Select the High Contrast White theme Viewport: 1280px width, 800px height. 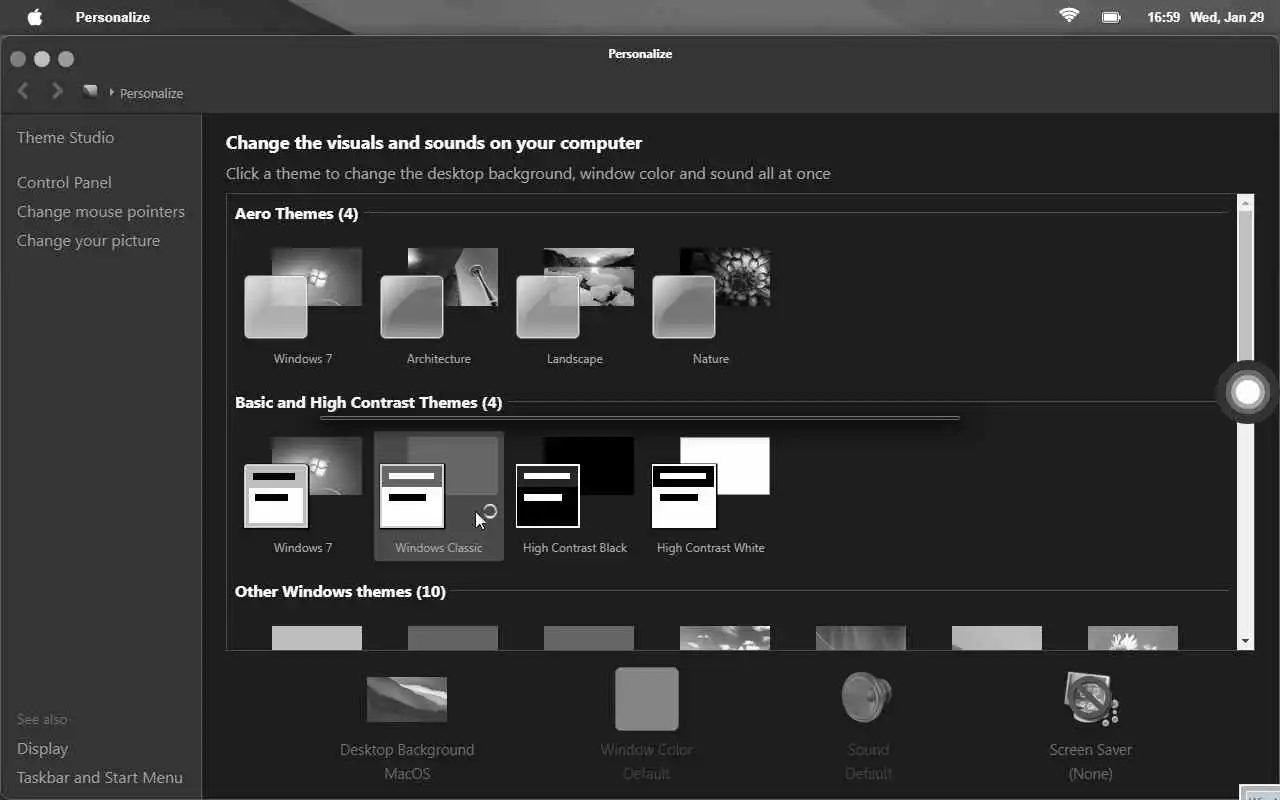tap(711, 495)
